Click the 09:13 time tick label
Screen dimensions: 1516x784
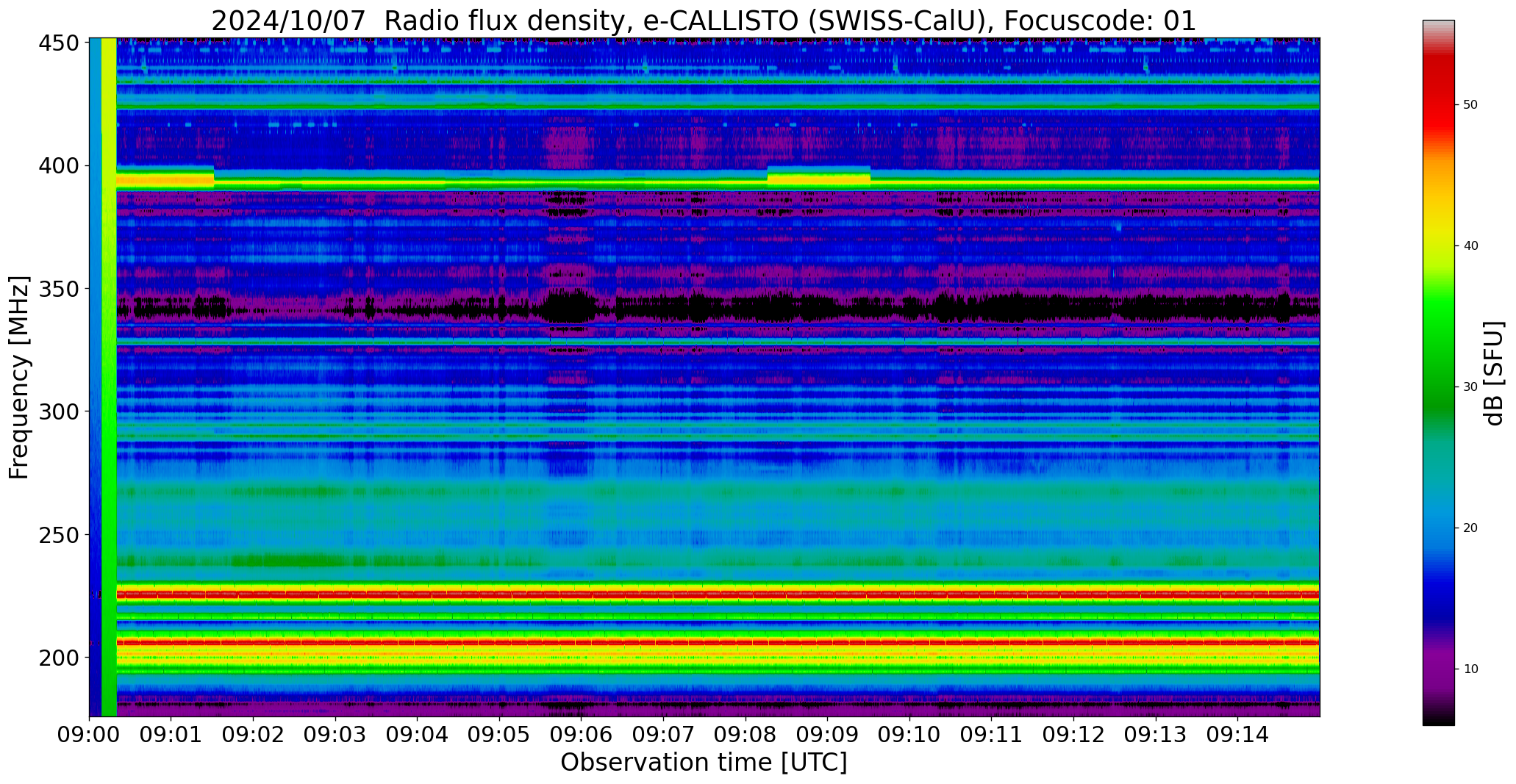1155,735
